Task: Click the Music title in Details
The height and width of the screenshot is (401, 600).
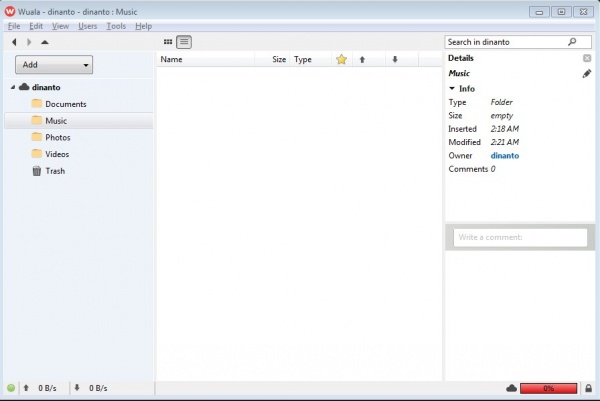Action: 459,73
